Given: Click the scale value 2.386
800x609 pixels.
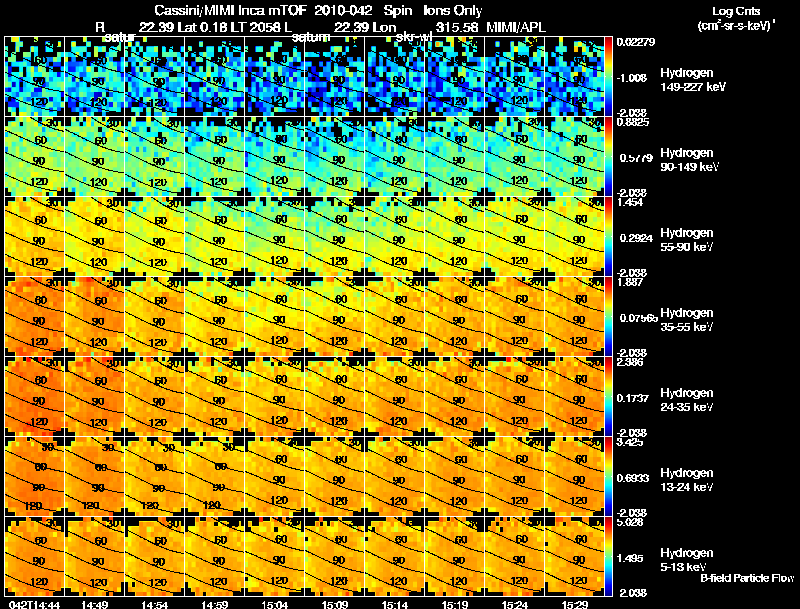Looking at the screenshot, I should pos(630,362).
